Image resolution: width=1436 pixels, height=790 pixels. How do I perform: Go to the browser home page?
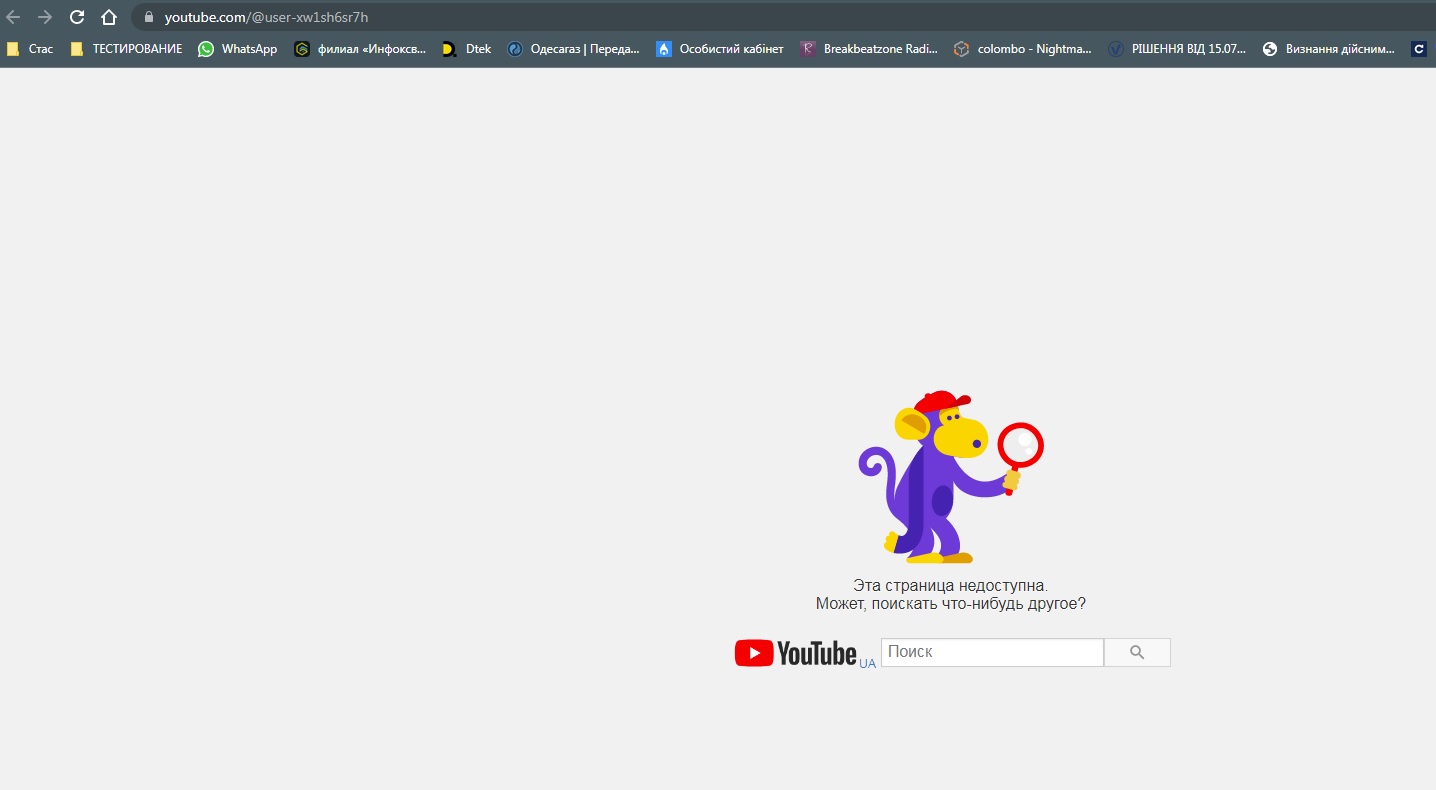point(109,17)
